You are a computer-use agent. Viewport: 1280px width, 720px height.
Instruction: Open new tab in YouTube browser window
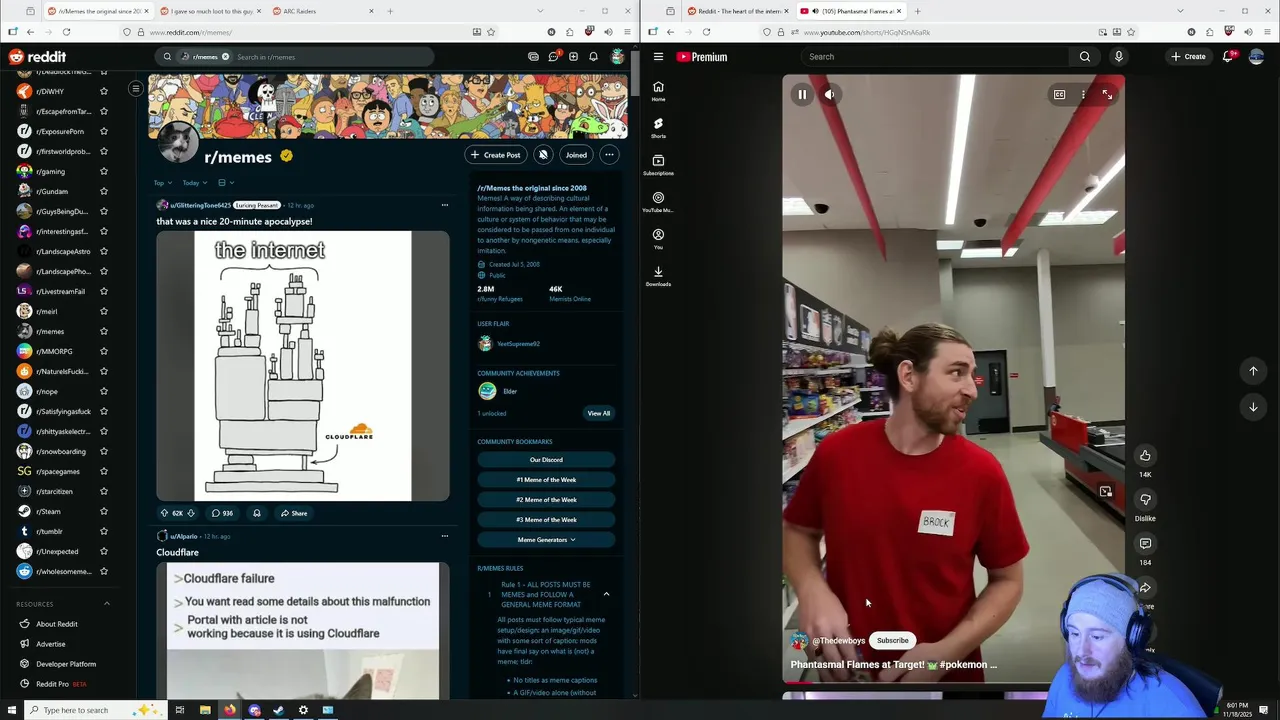(918, 11)
